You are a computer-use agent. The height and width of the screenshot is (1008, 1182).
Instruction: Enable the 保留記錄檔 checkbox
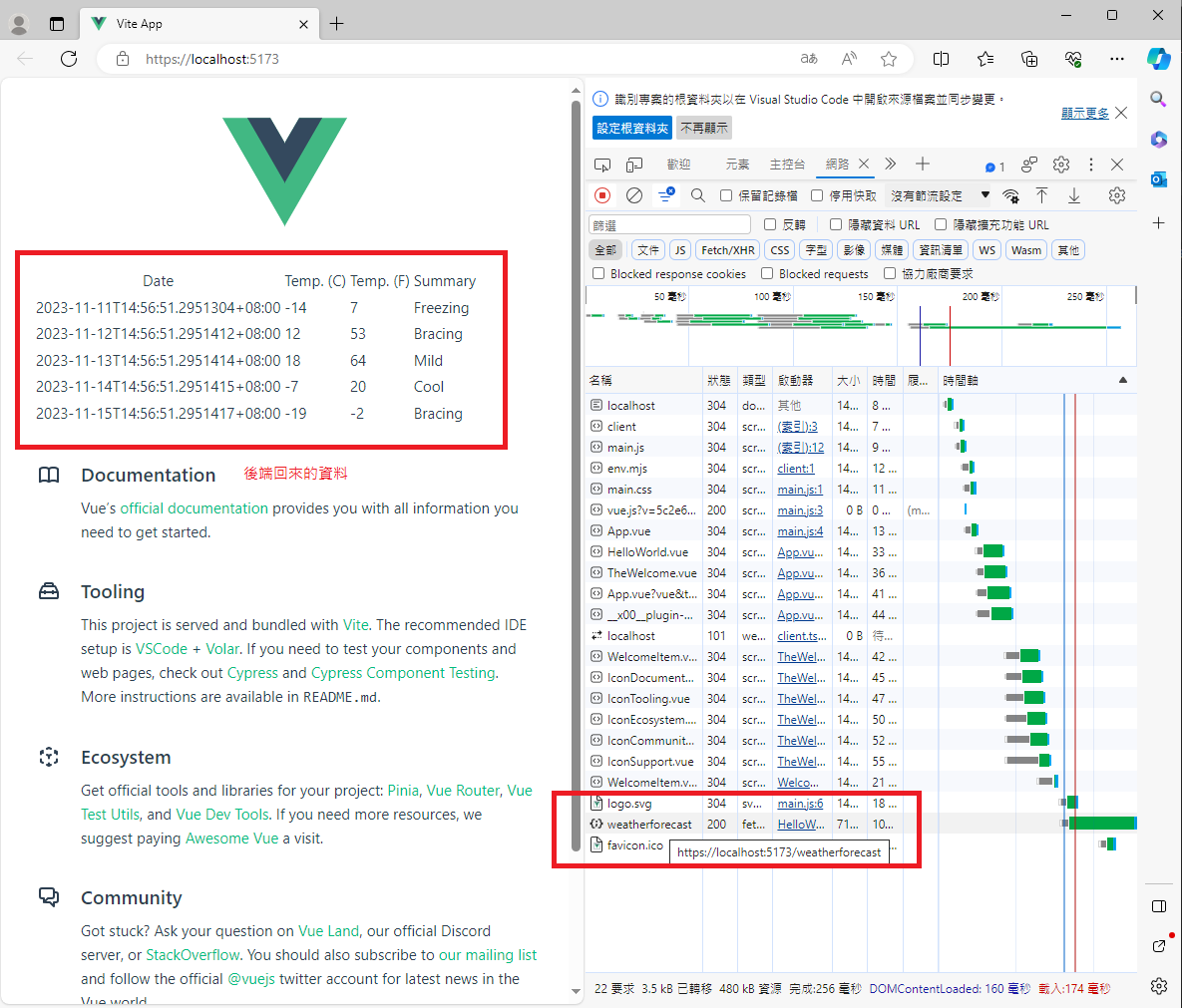click(726, 195)
